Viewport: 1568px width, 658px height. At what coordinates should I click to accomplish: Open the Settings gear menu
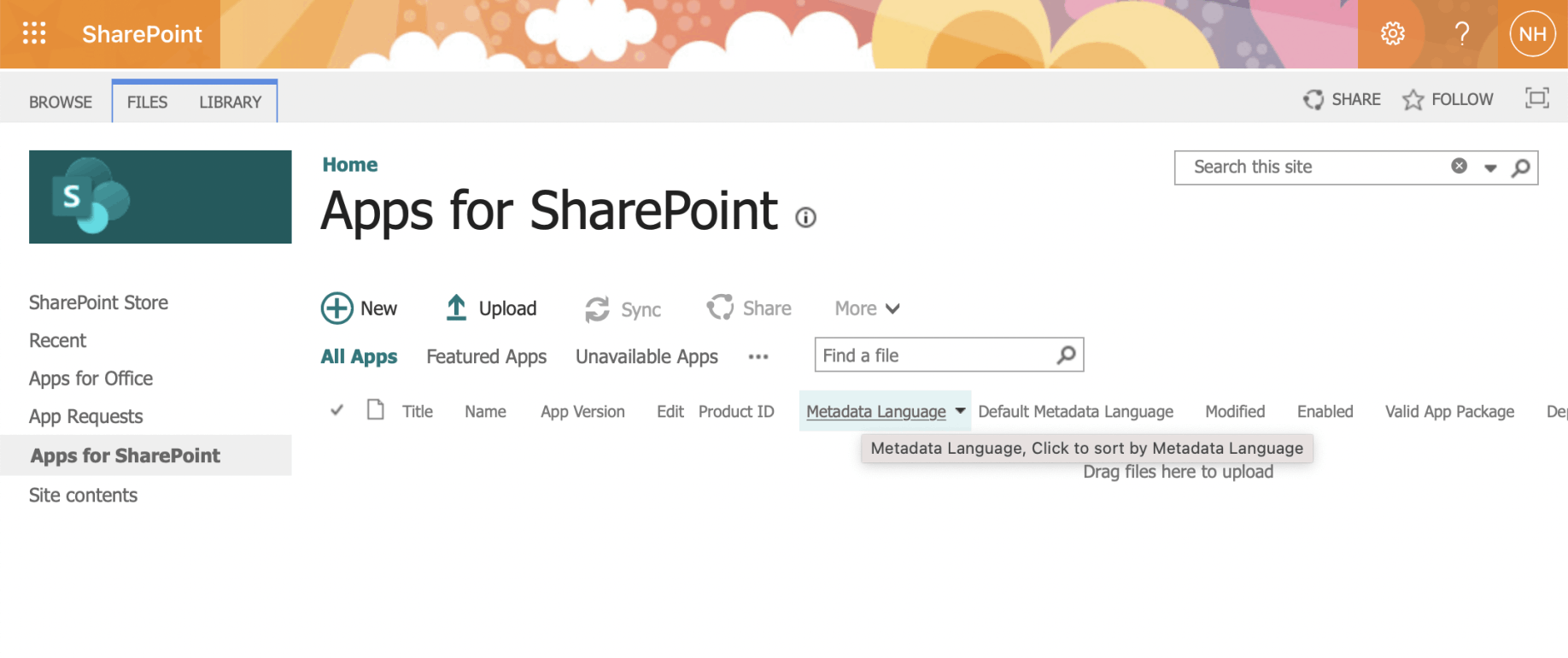tap(1392, 33)
